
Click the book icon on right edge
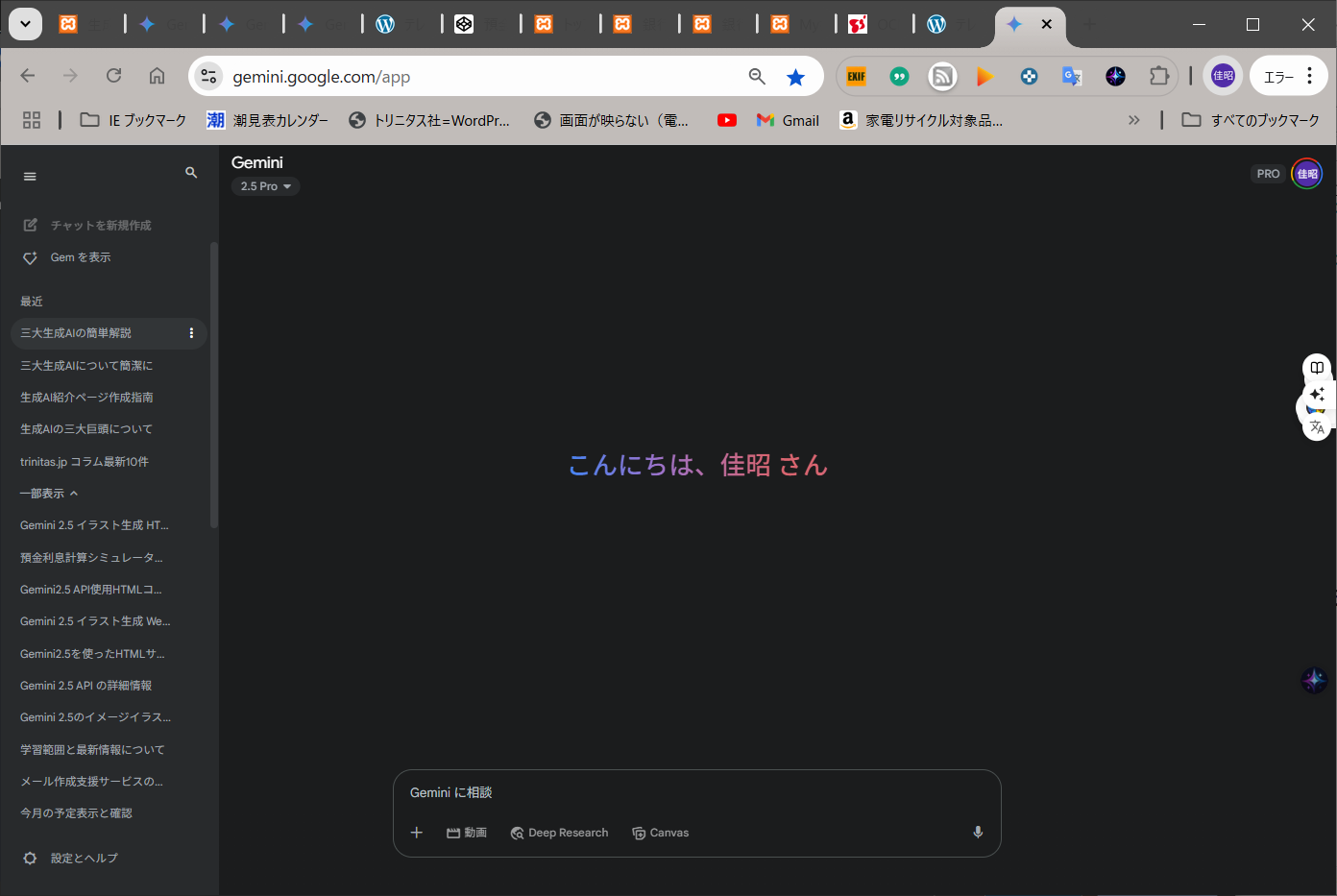pyautogui.click(x=1317, y=368)
